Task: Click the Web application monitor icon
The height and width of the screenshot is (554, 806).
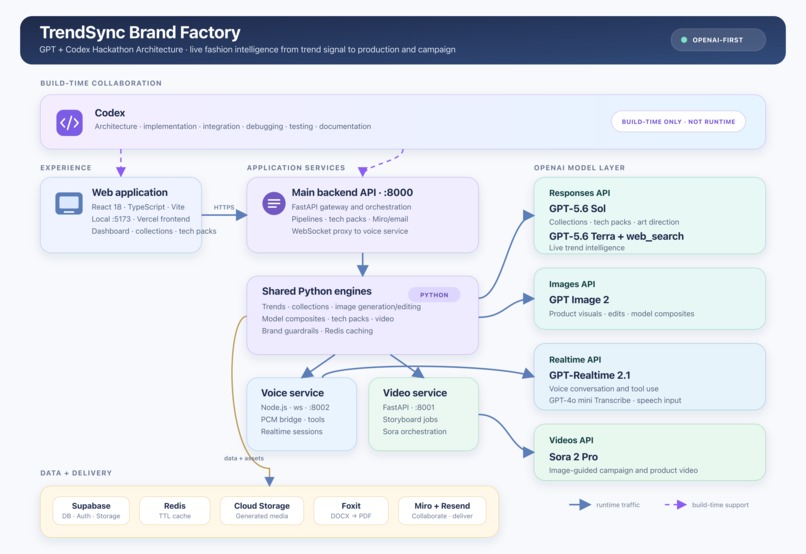Action: 69,204
